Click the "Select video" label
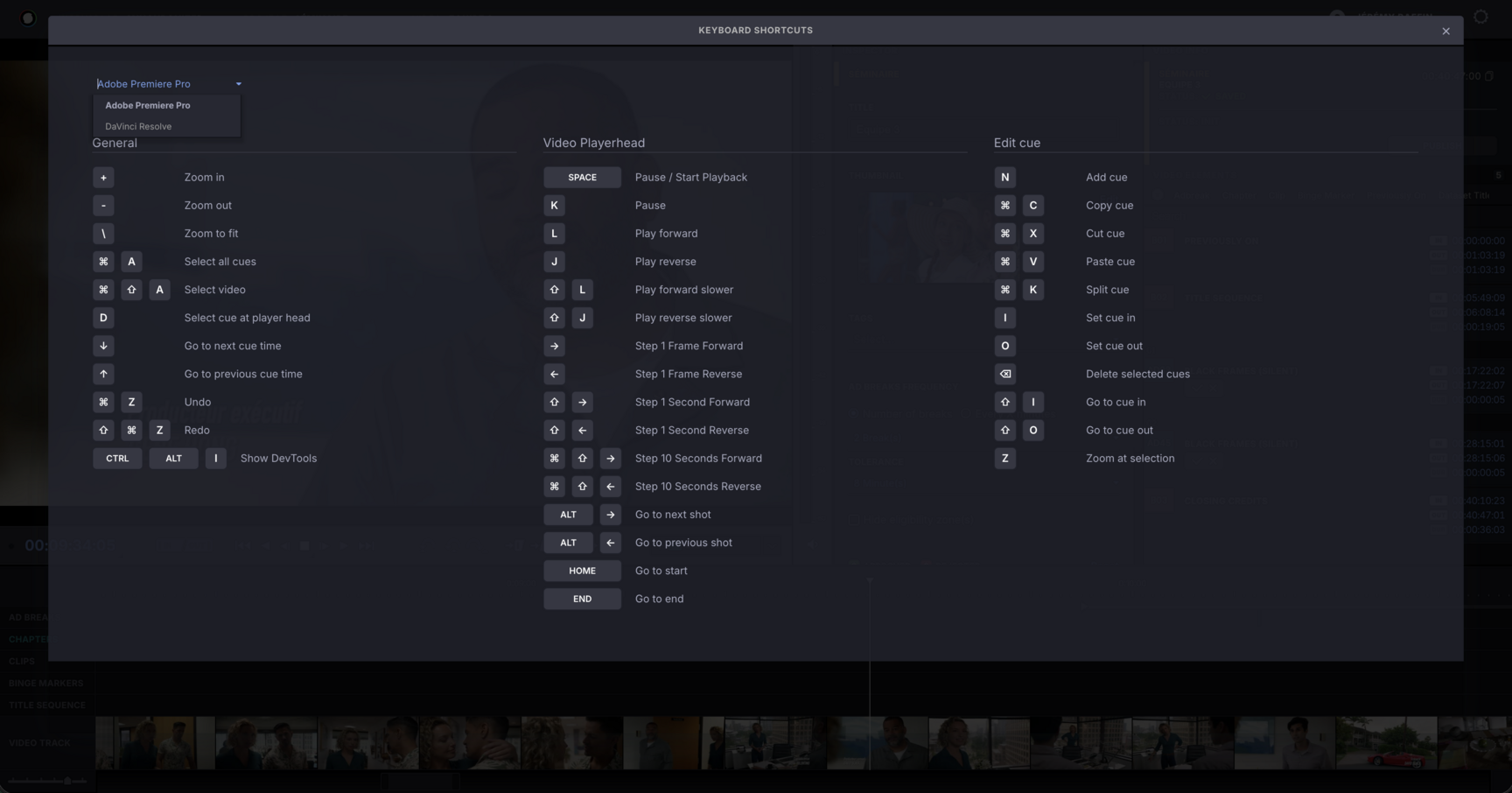The height and width of the screenshot is (793, 1512). 215,290
